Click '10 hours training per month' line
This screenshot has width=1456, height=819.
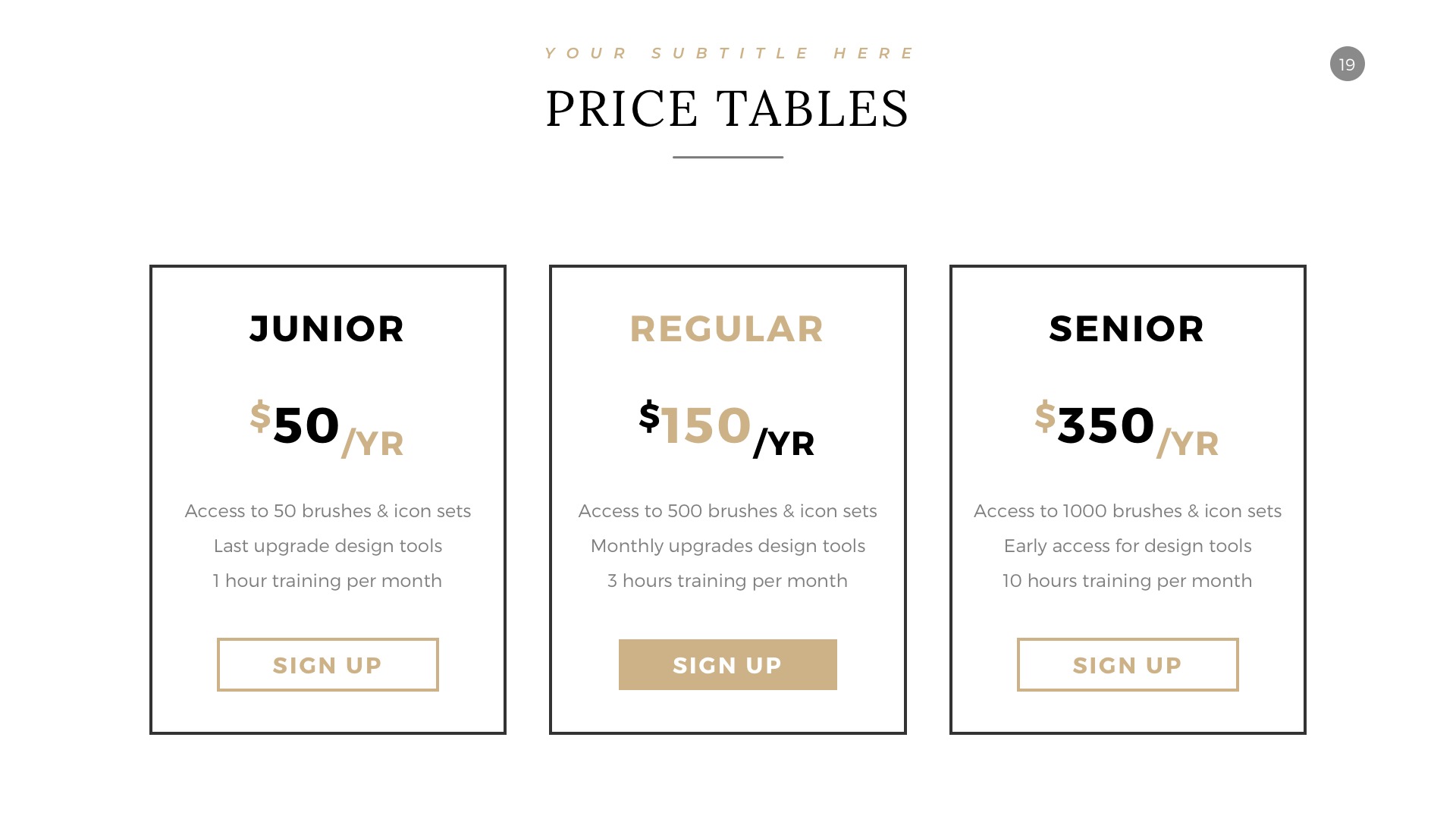pos(1128,581)
